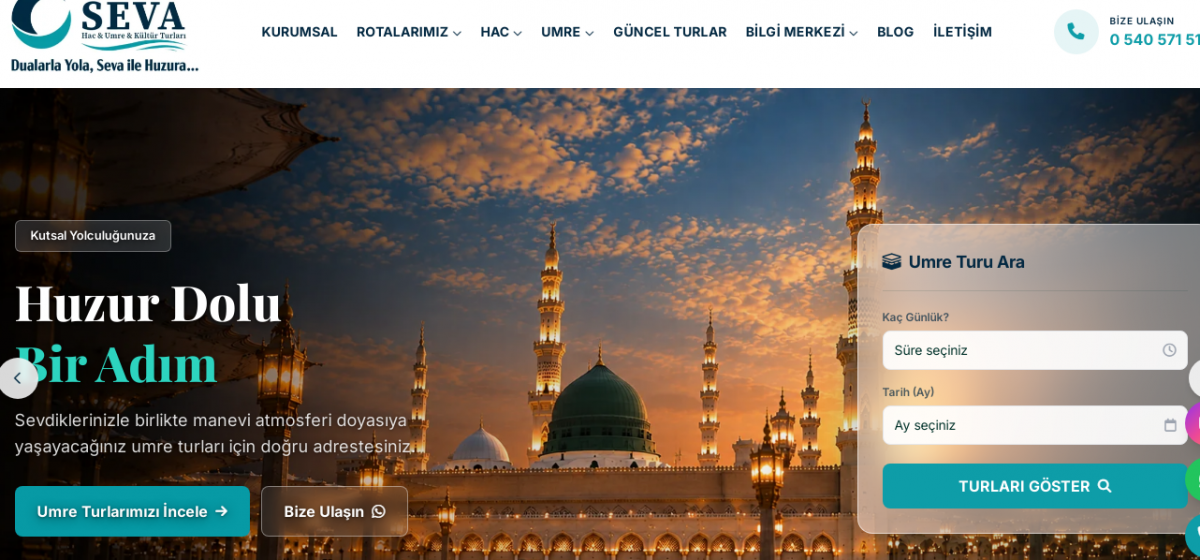Click the SEVA logo

tap(104, 36)
